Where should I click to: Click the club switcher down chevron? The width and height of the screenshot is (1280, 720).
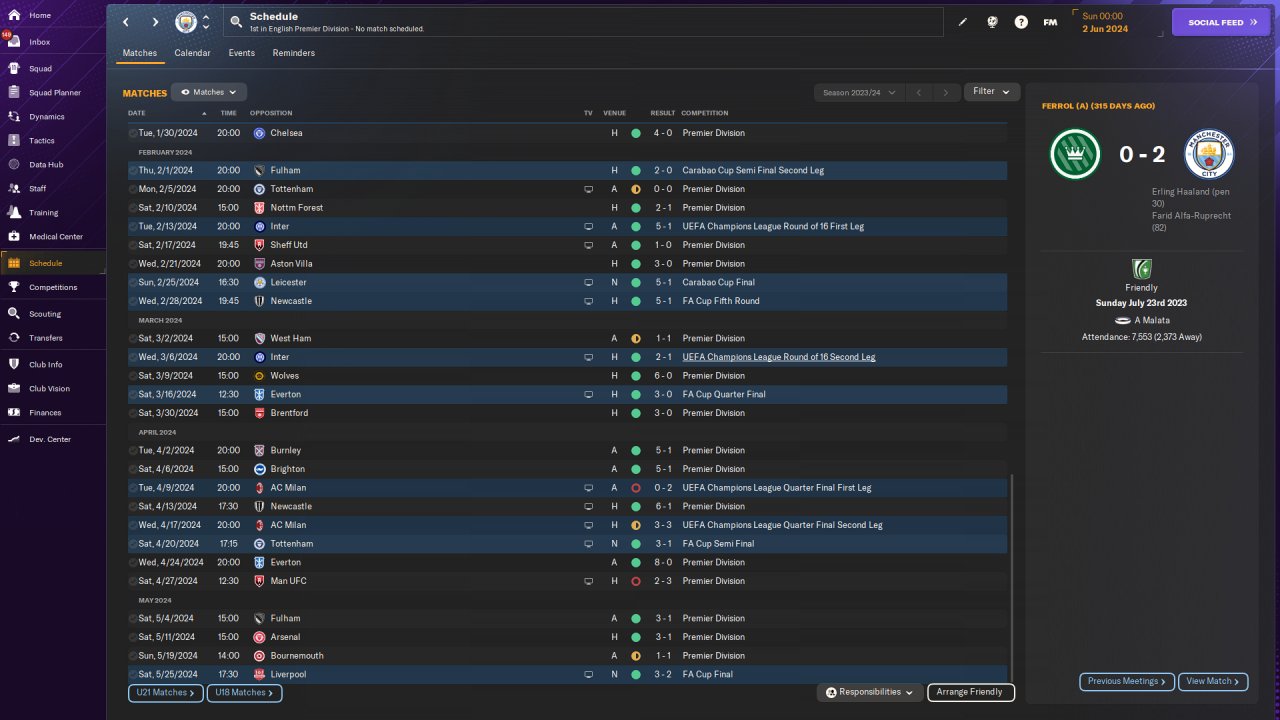coord(206,28)
